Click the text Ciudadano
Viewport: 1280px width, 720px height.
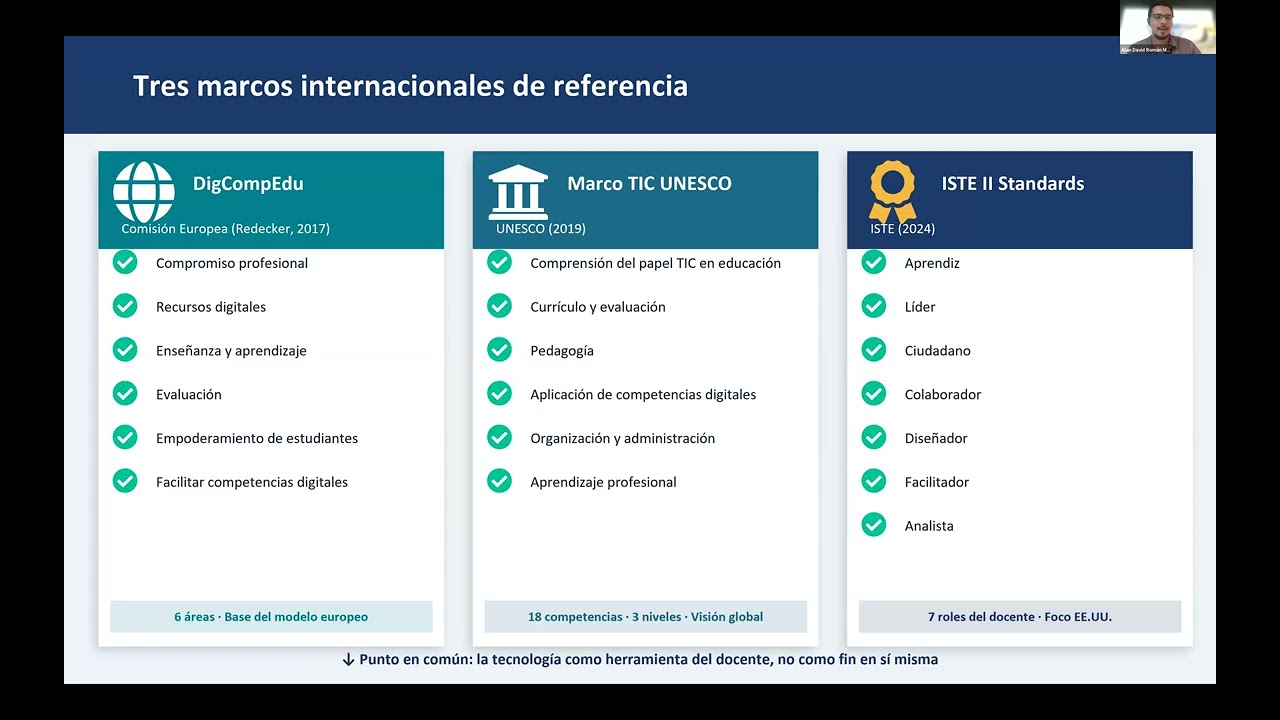938,351
